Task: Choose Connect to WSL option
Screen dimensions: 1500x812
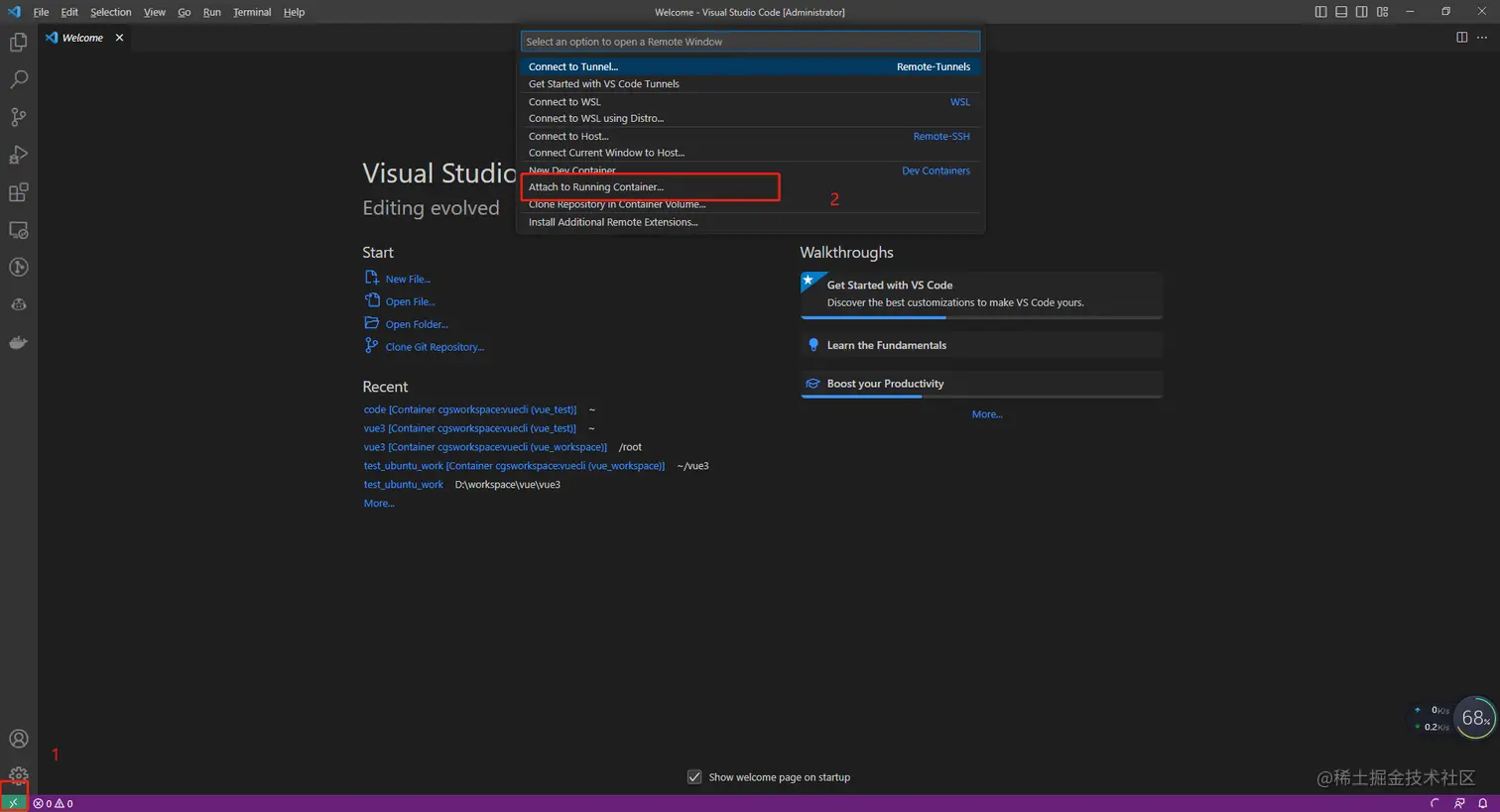Action: click(750, 102)
